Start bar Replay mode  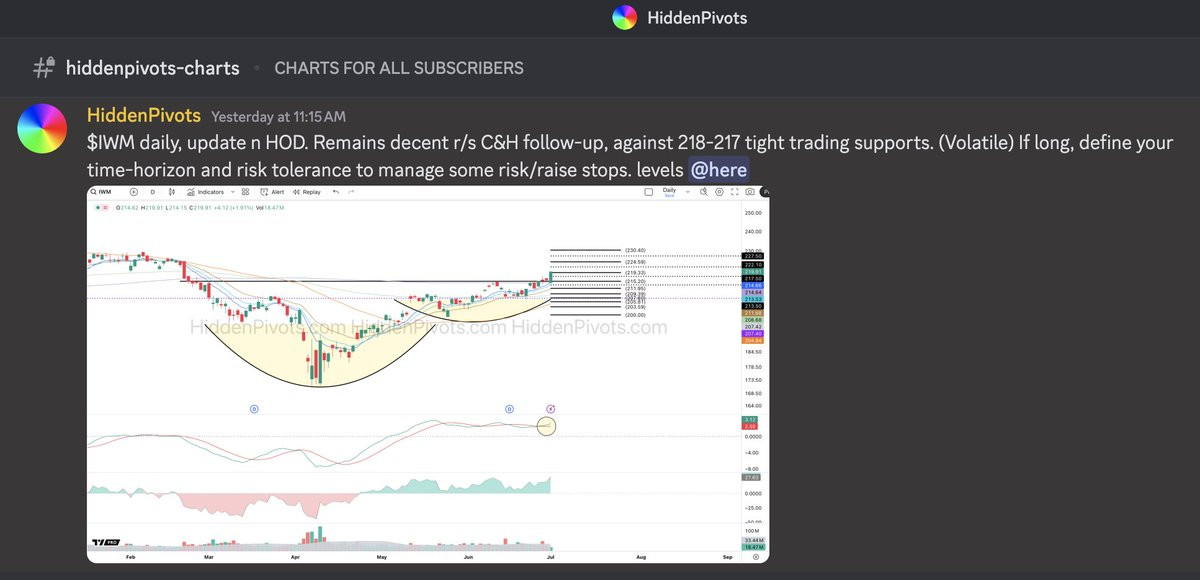tap(306, 192)
